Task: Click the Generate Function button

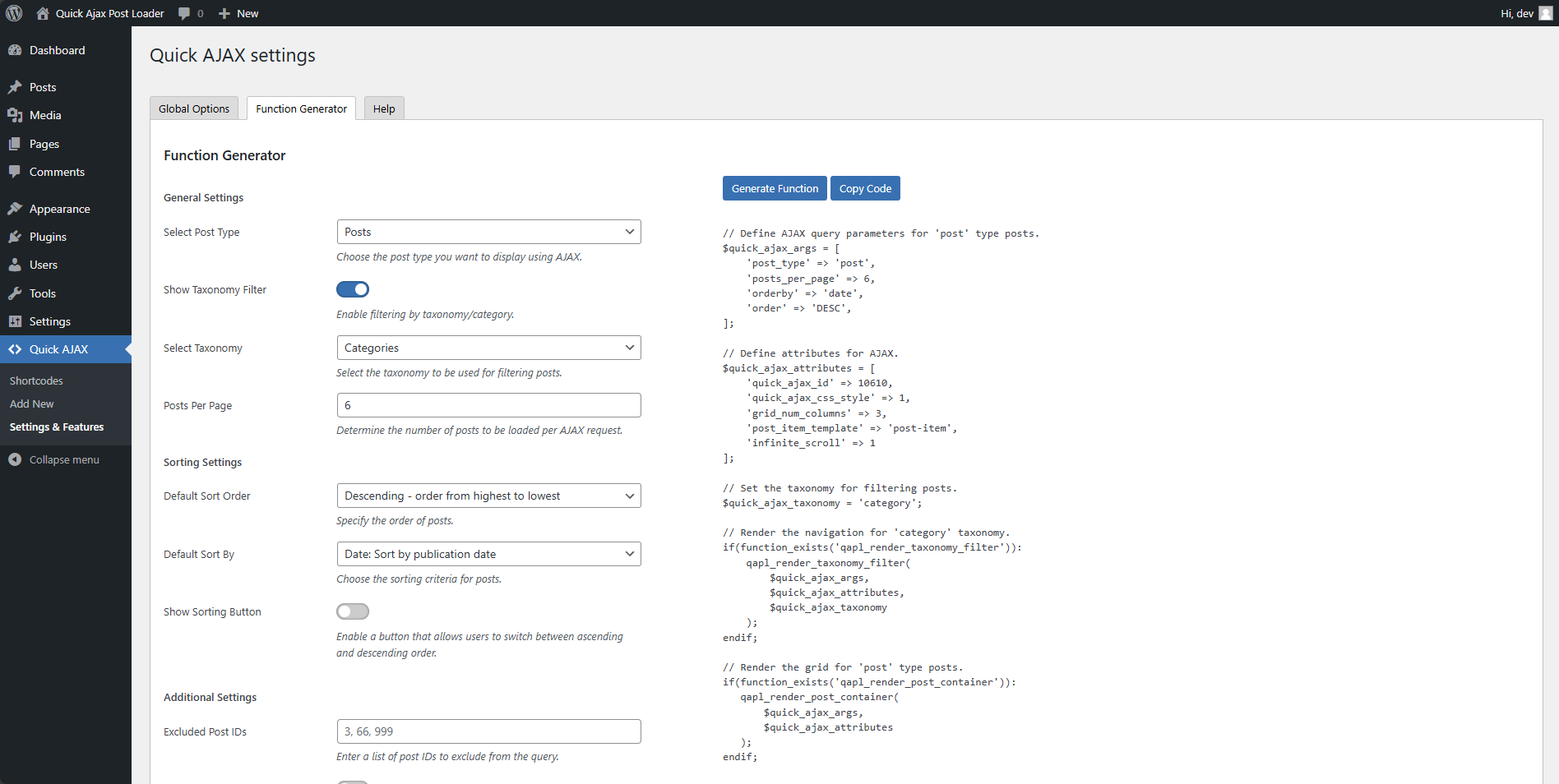Action: tap(775, 188)
